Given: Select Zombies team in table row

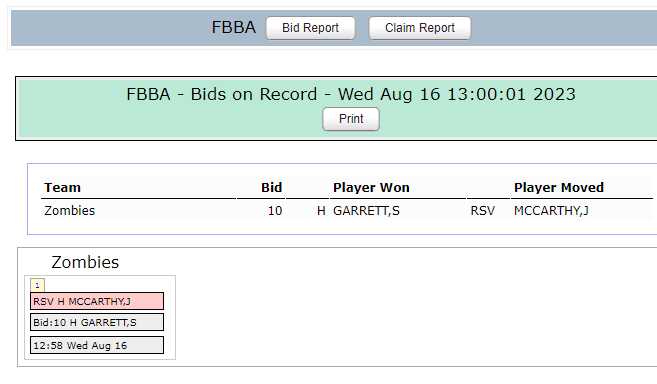Looking at the screenshot, I should (x=70, y=210).
